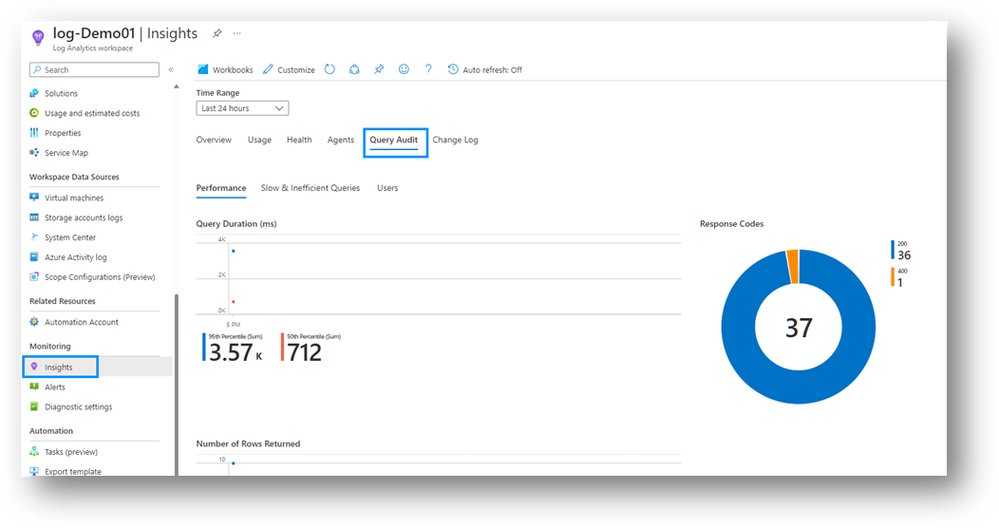
Task: Click the blue 200 response code legend
Action: [x=901, y=250]
